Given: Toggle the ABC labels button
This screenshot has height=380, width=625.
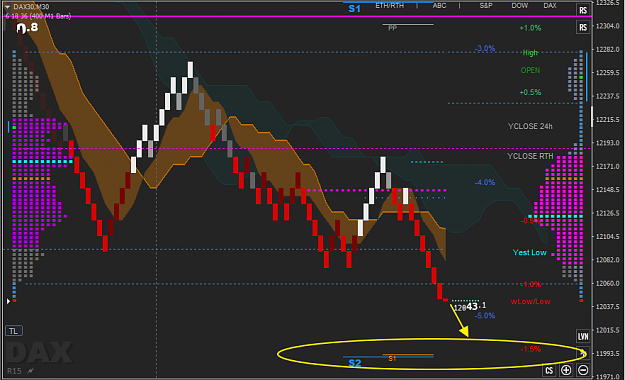Looking at the screenshot, I should 439,6.
